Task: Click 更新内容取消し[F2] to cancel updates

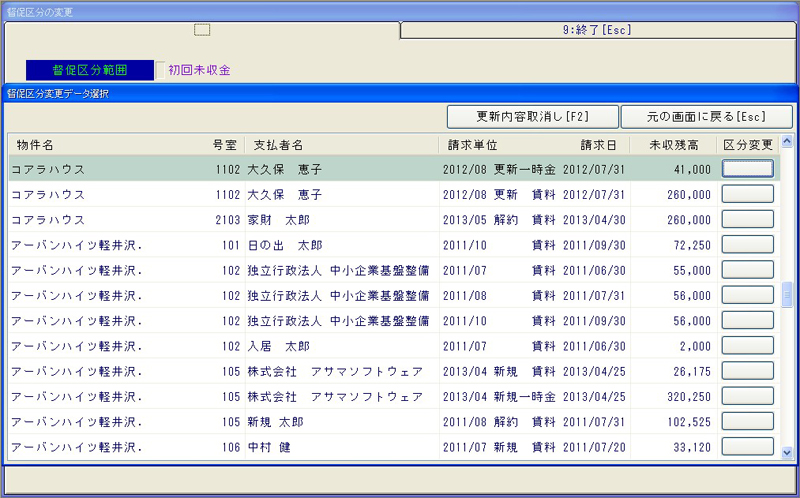Action: [x=532, y=117]
